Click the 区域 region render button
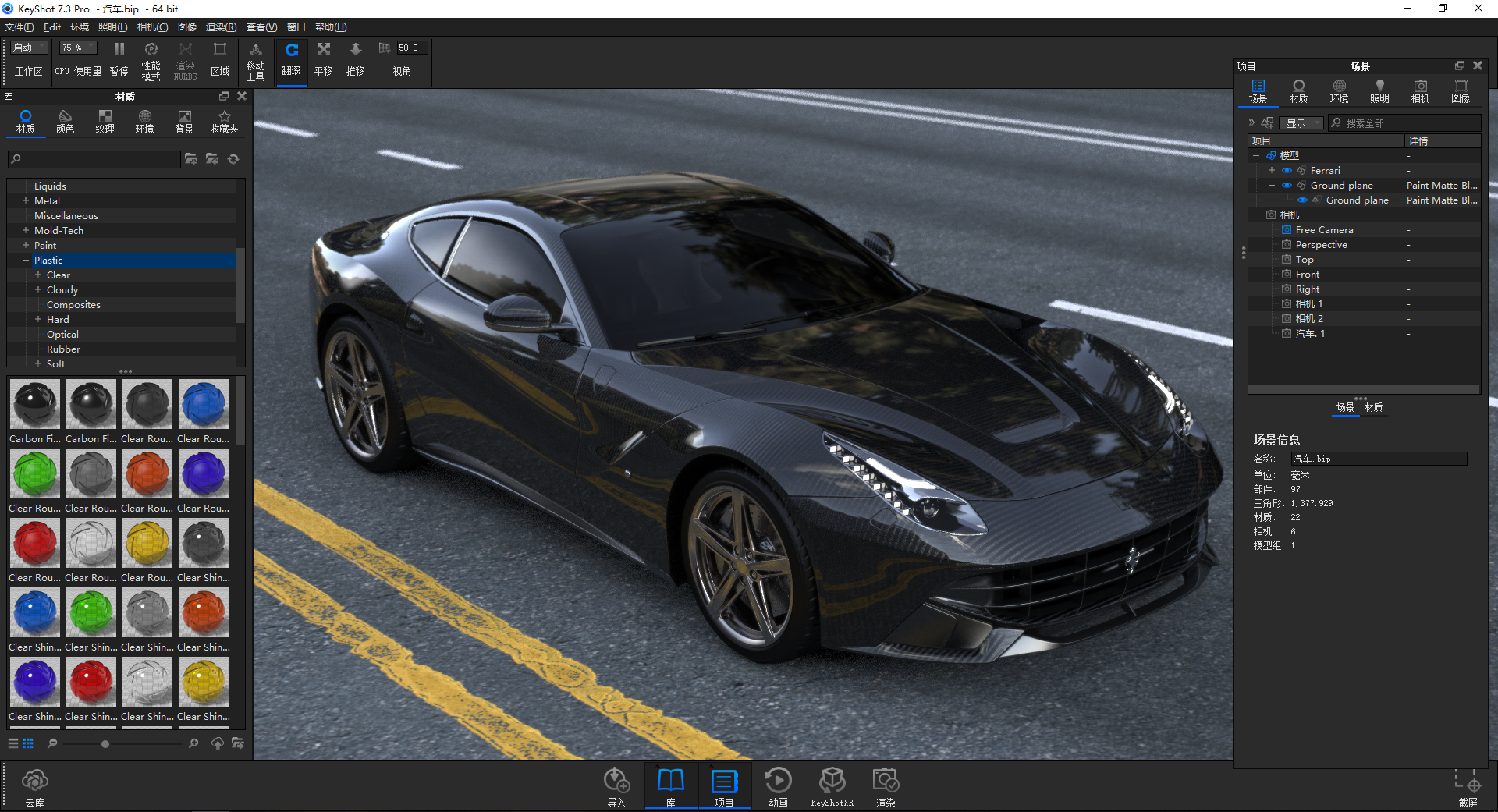 click(221, 59)
